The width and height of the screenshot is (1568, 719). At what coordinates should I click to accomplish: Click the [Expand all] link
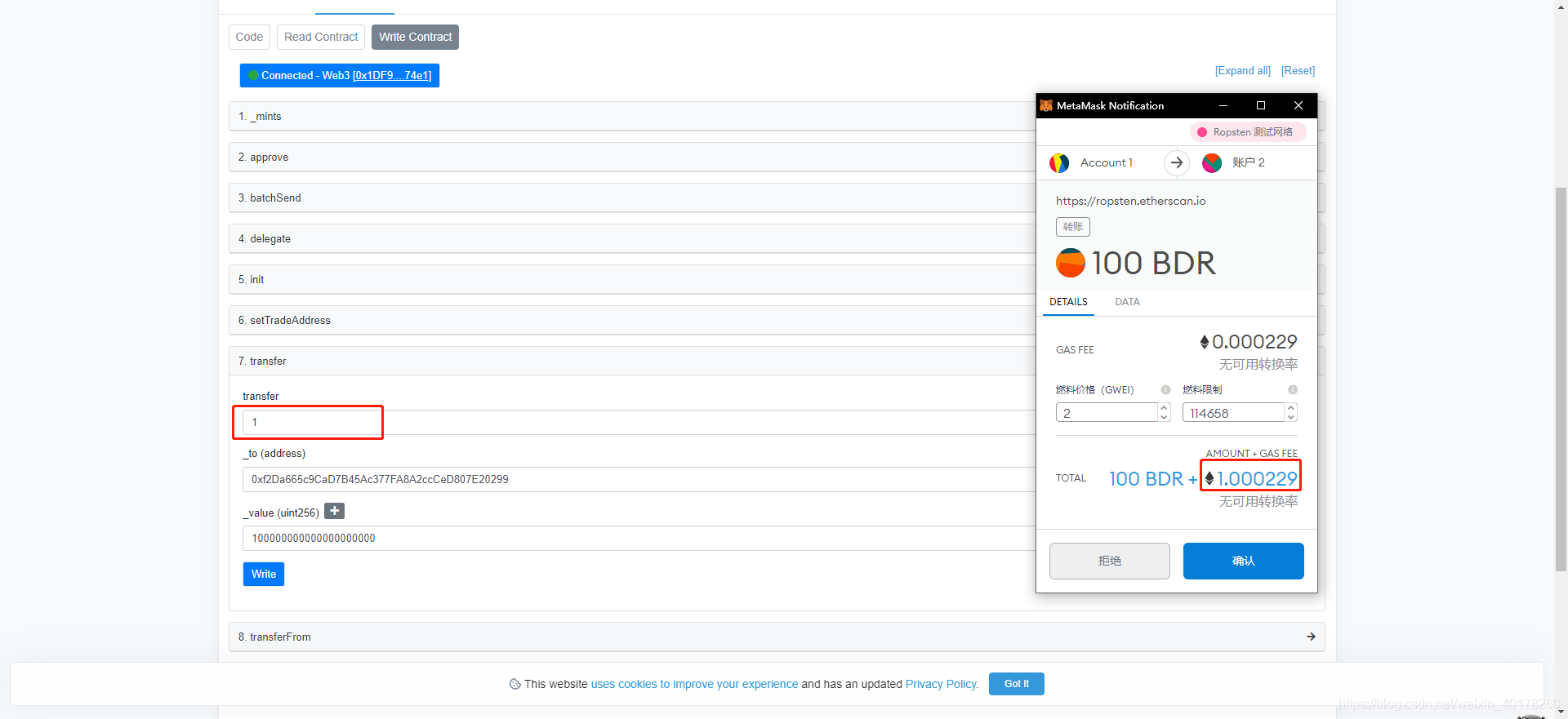(x=1243, y=71)
